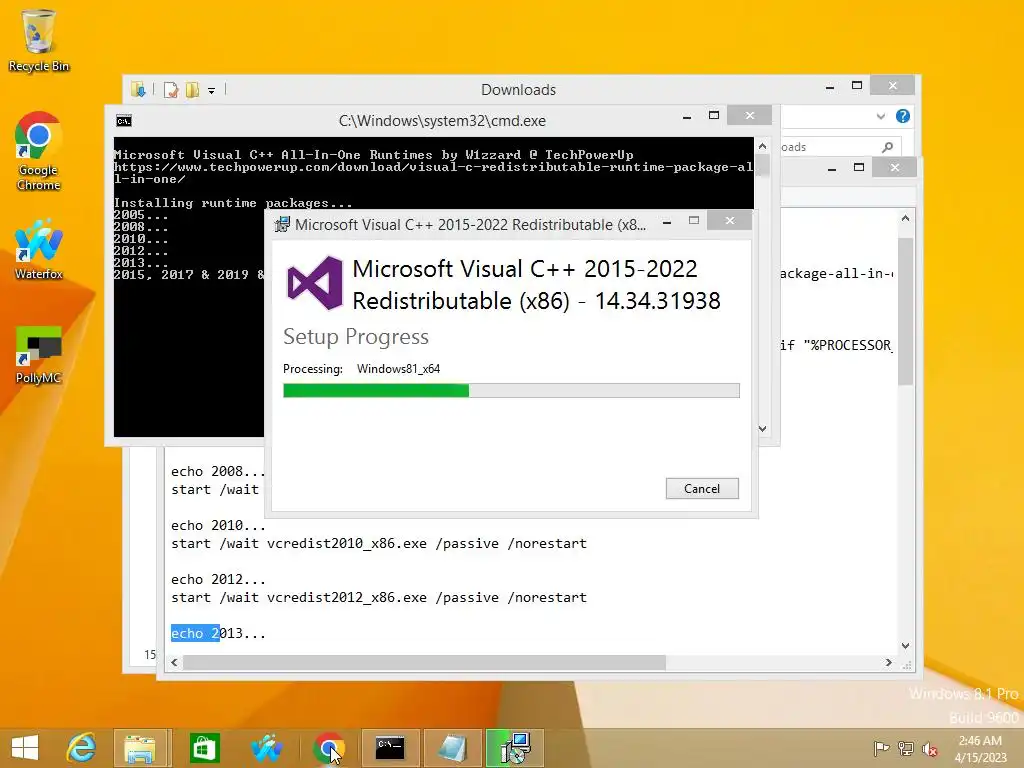Image resolution: width=1024 pixels, height=768 pixels.
Task: Click the cmd window scroll down arrow
Action: coord(762,428)
